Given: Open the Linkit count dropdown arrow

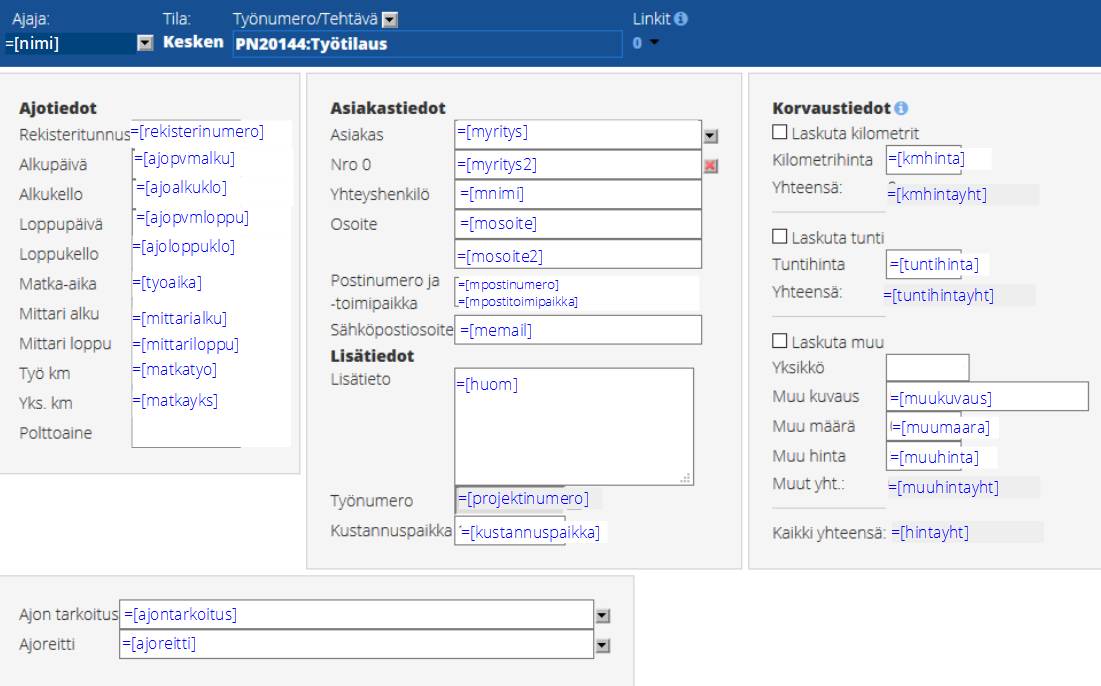Looking at the screenshot, I should point(655,43).
